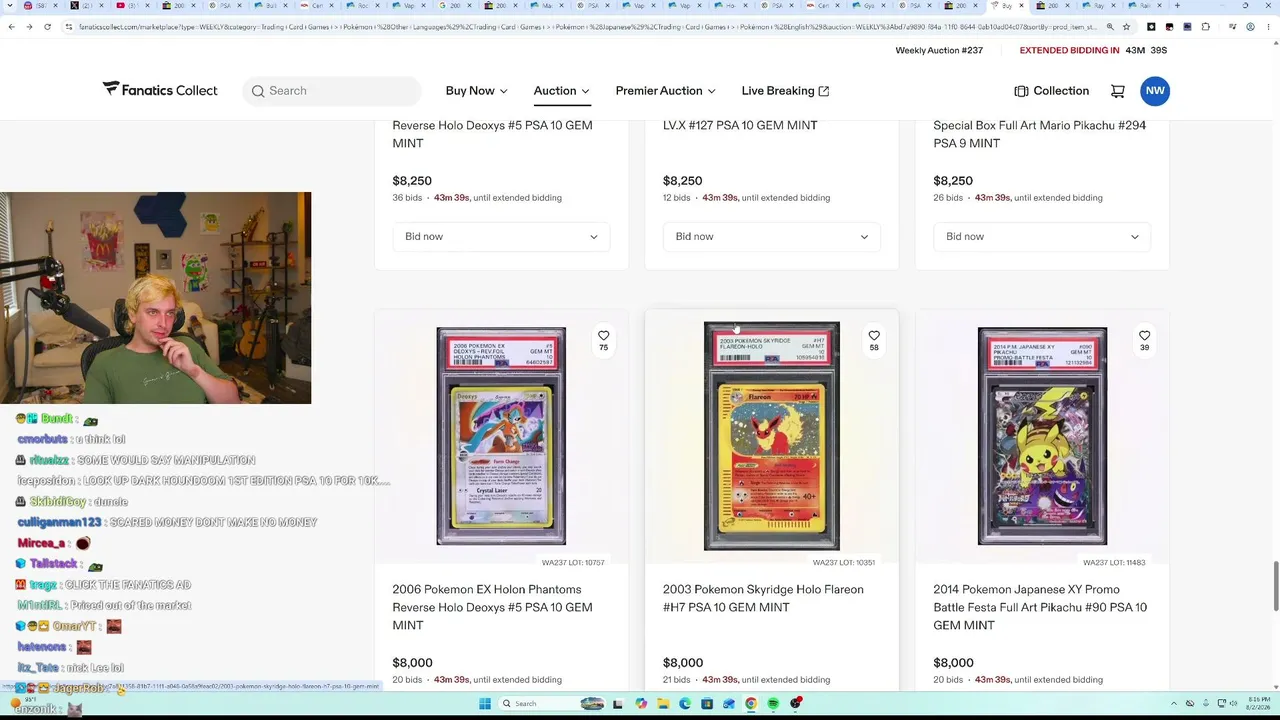Open a new browser tab with plus

[1177, 6]
